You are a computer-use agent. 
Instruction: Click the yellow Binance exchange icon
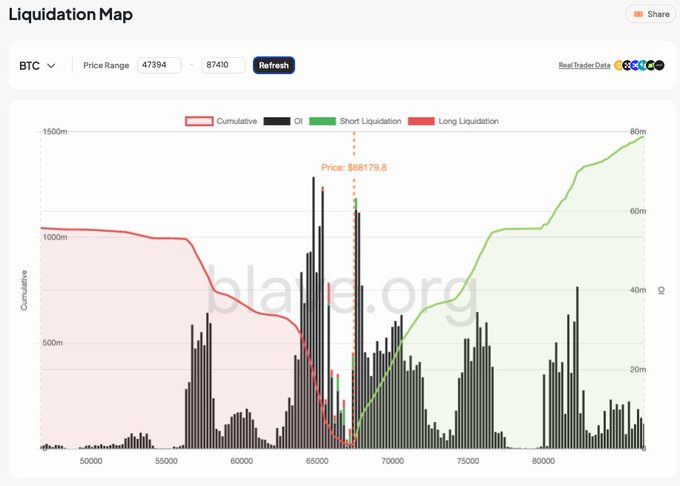tap(618, 65)
